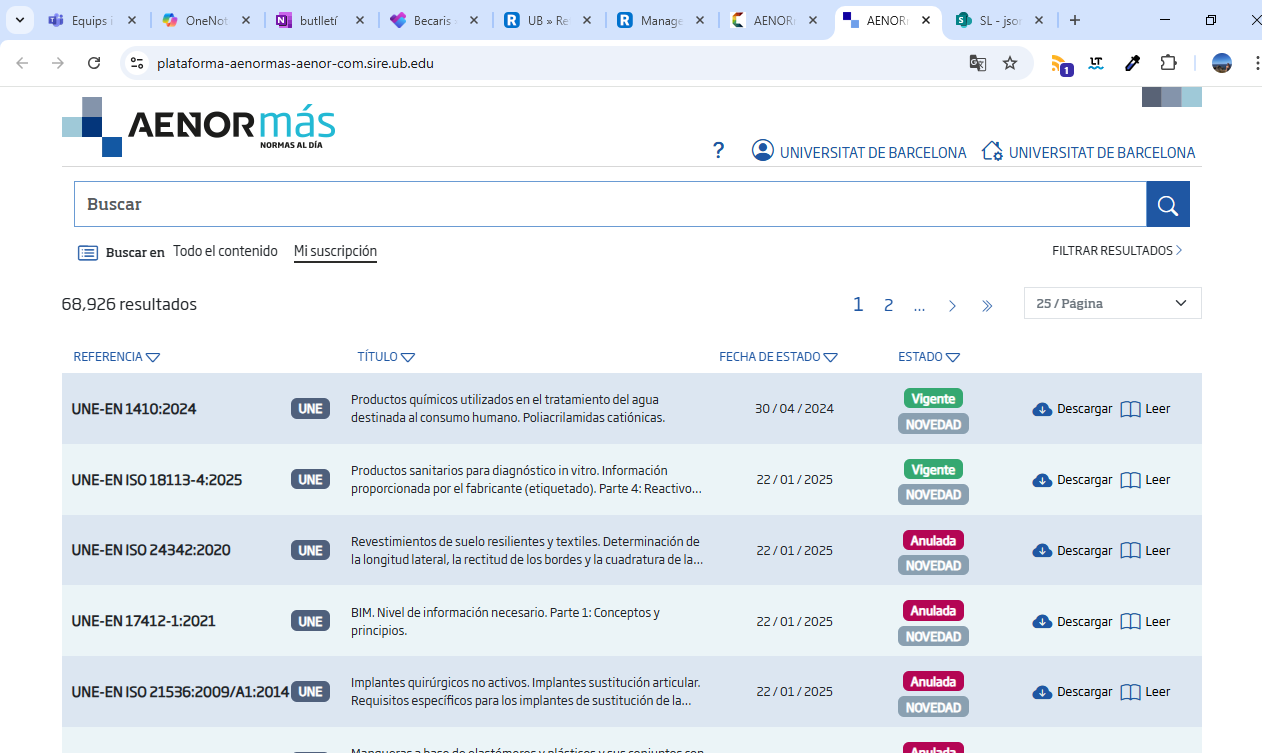Viewport: 1262px width, 753px height.
Task: Switch to the 'UB » Re' browser tab
Action: [548, 20]
